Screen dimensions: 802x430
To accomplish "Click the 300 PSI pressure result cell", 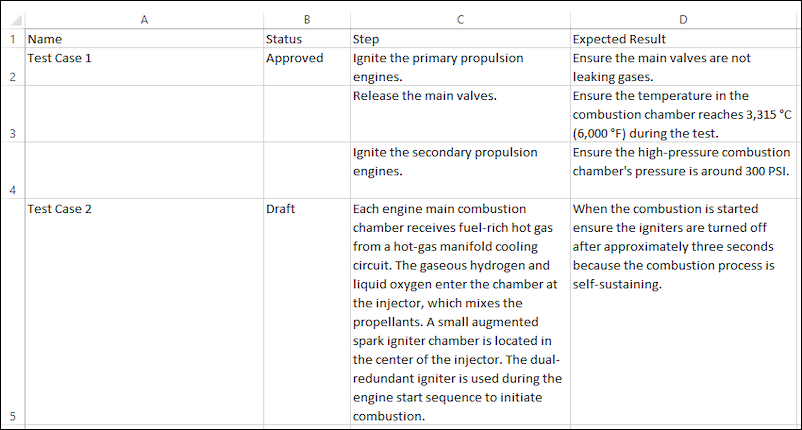I will (x=683, y=170).
